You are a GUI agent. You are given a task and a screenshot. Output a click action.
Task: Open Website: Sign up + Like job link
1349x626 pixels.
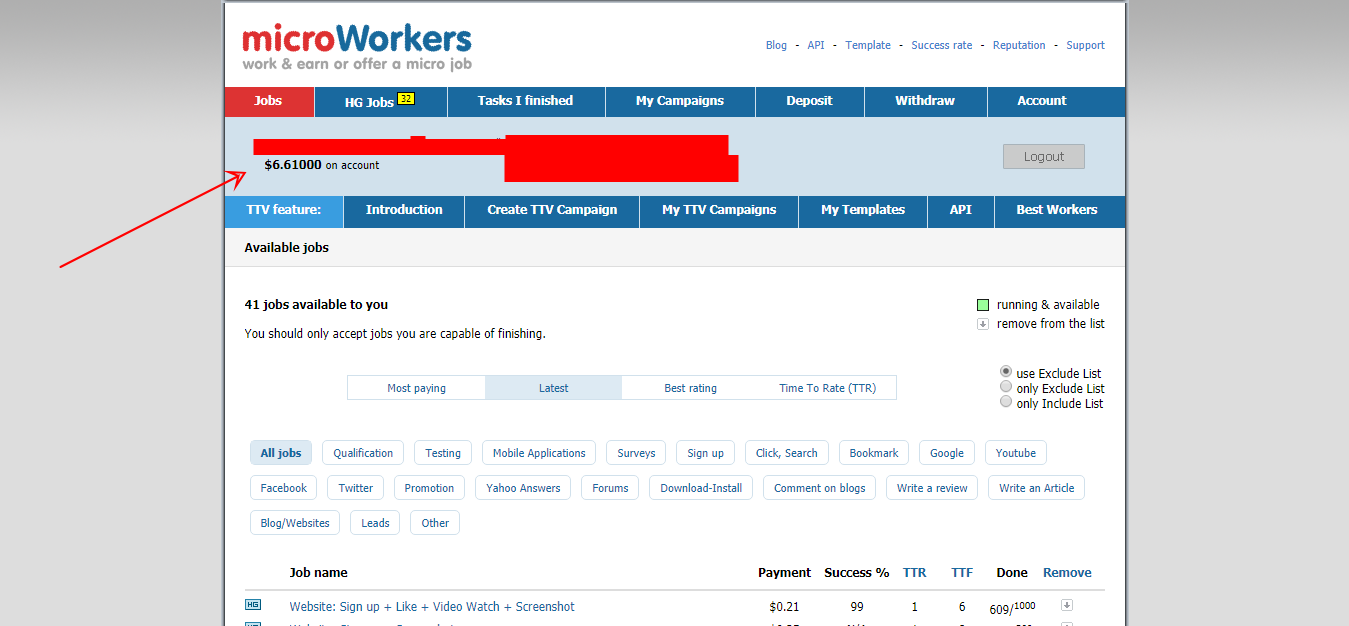click(432, 607)
